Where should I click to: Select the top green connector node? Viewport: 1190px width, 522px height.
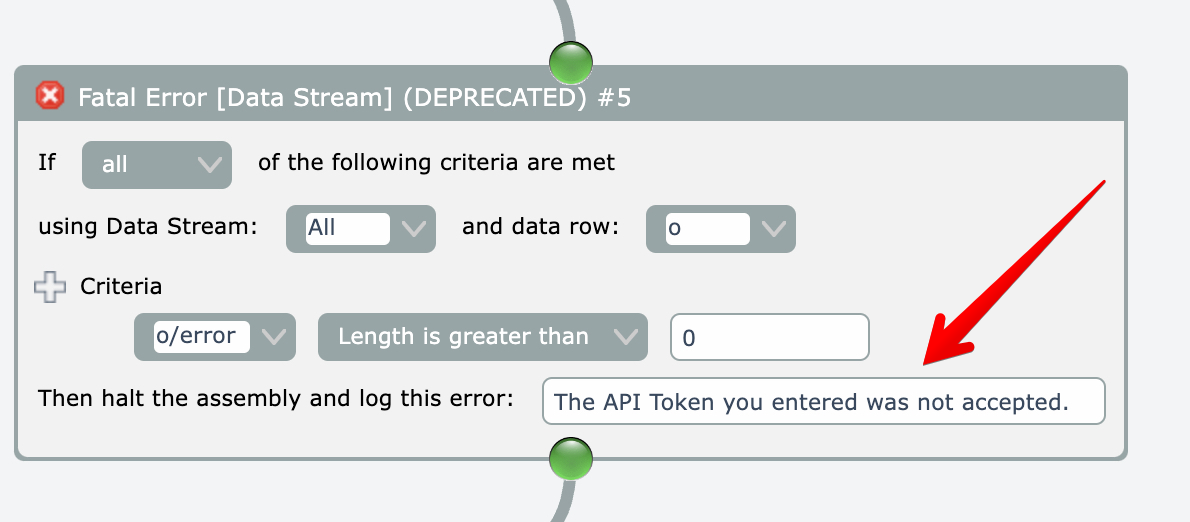click(571, 62)
